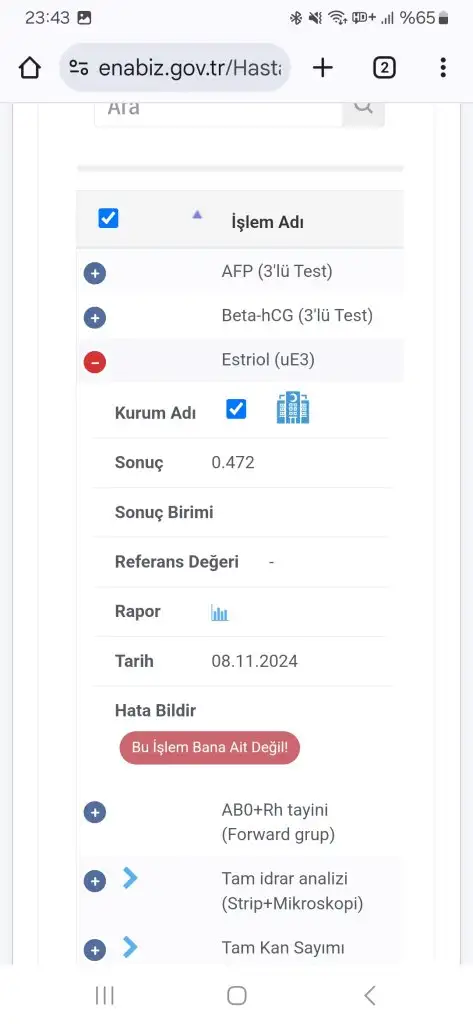The height and width of the screenshot is (1024, 473).
Task: Open a new tab with plus icon
Action: pyautogui.click(x=323, y=67)
